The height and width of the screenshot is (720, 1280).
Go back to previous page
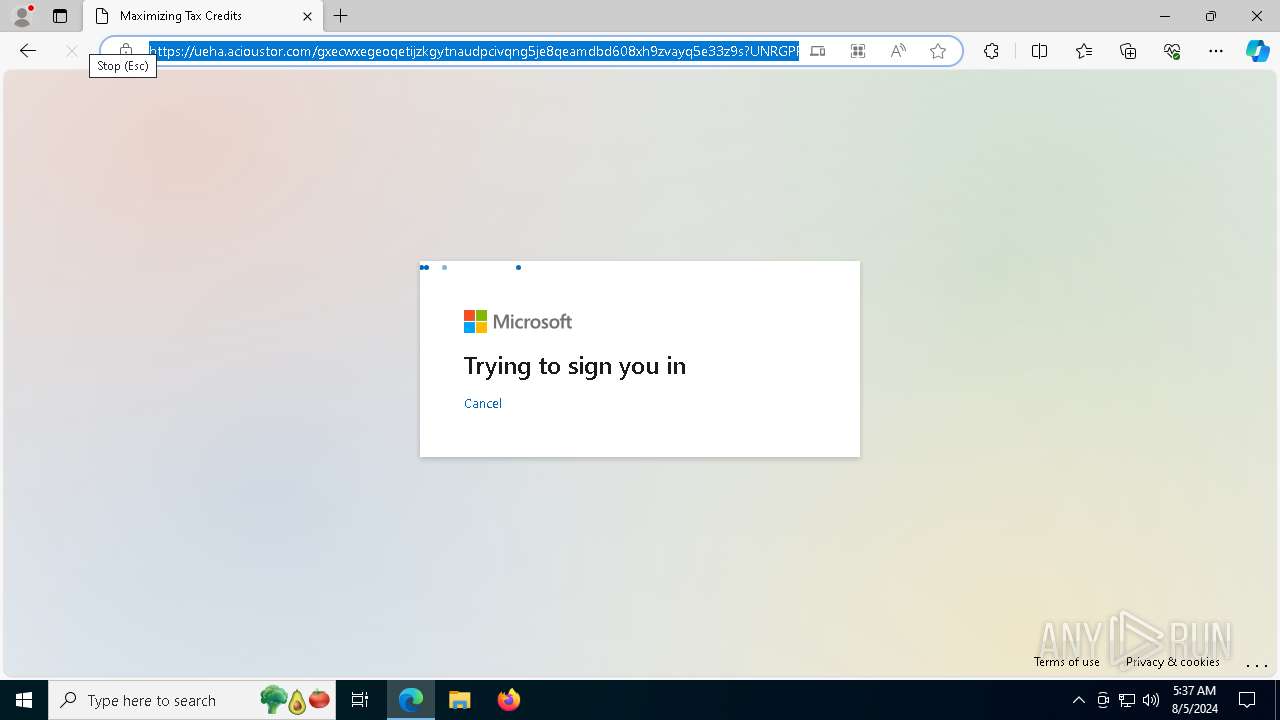point(28,51)
